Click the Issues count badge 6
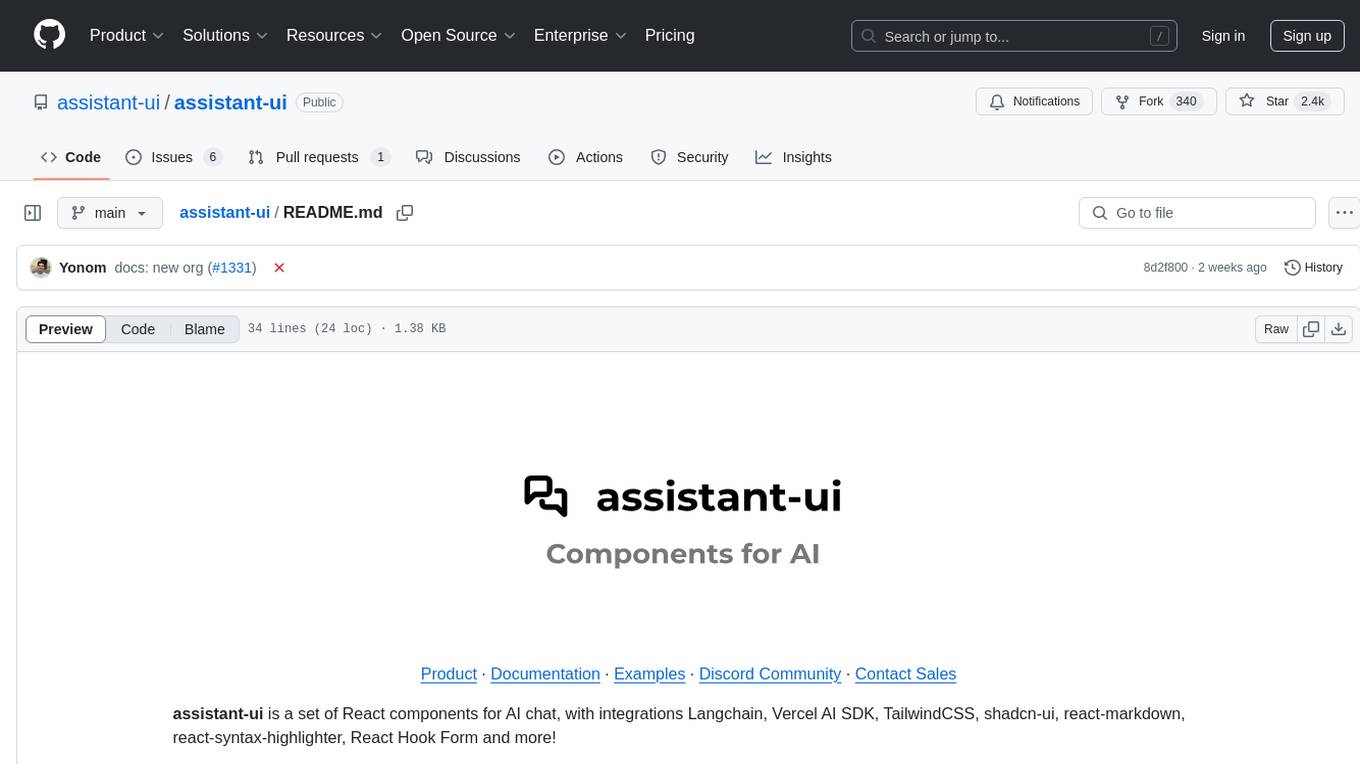This screenshot has width=1360, height=764. tap(212, 157)
